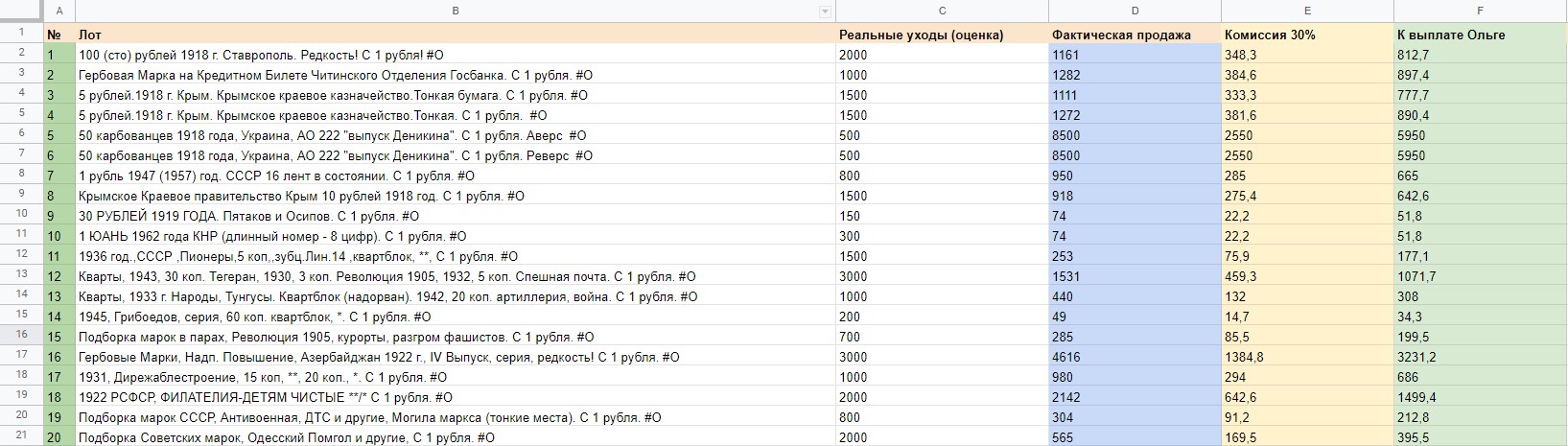Select lot "50 карбованцев 1918 года ... Аверс"
The height and width of the screenshot is (446, 1568).
[x=456, y=135]
